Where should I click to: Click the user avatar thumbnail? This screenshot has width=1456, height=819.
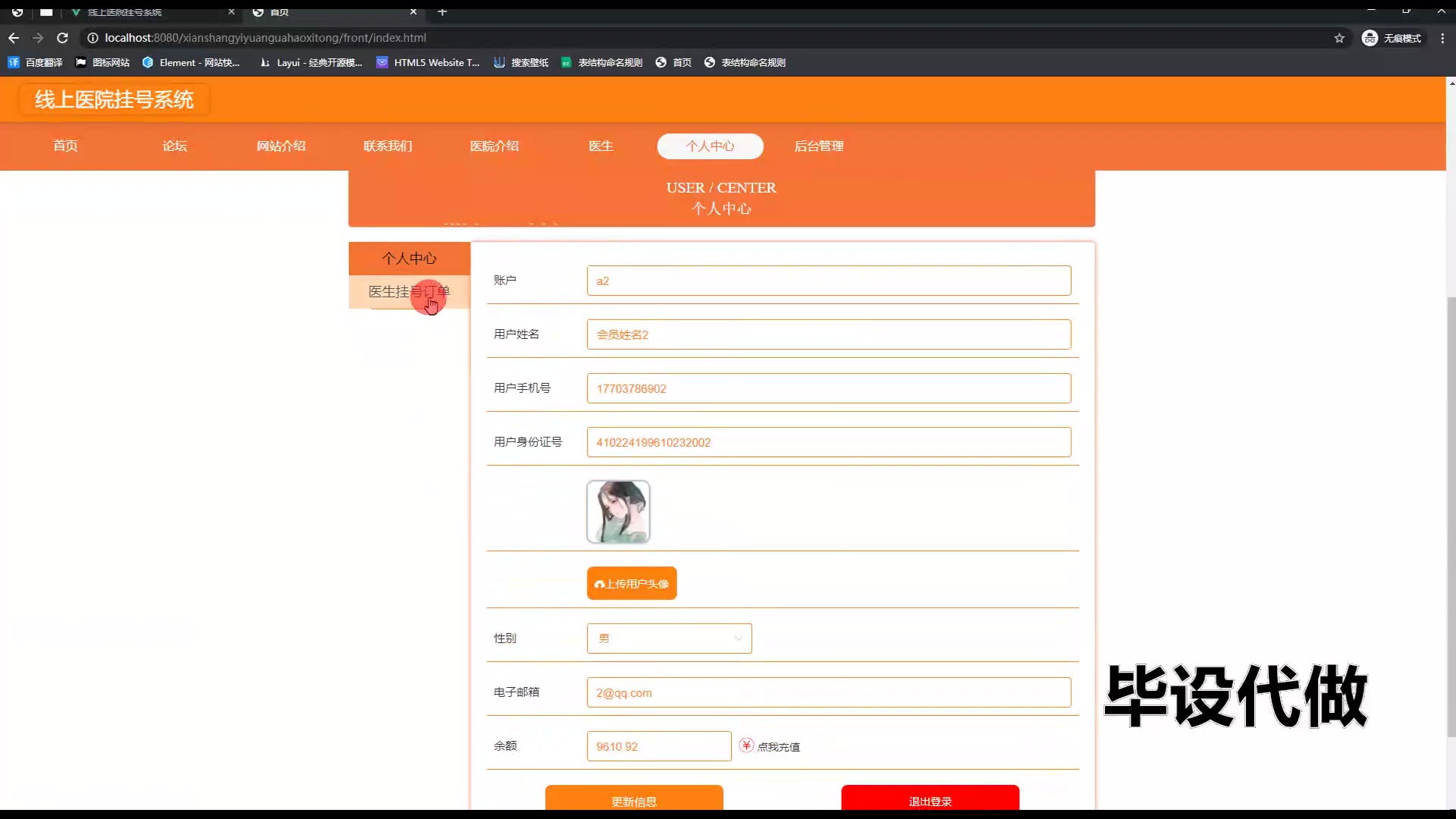click(618, 512)
